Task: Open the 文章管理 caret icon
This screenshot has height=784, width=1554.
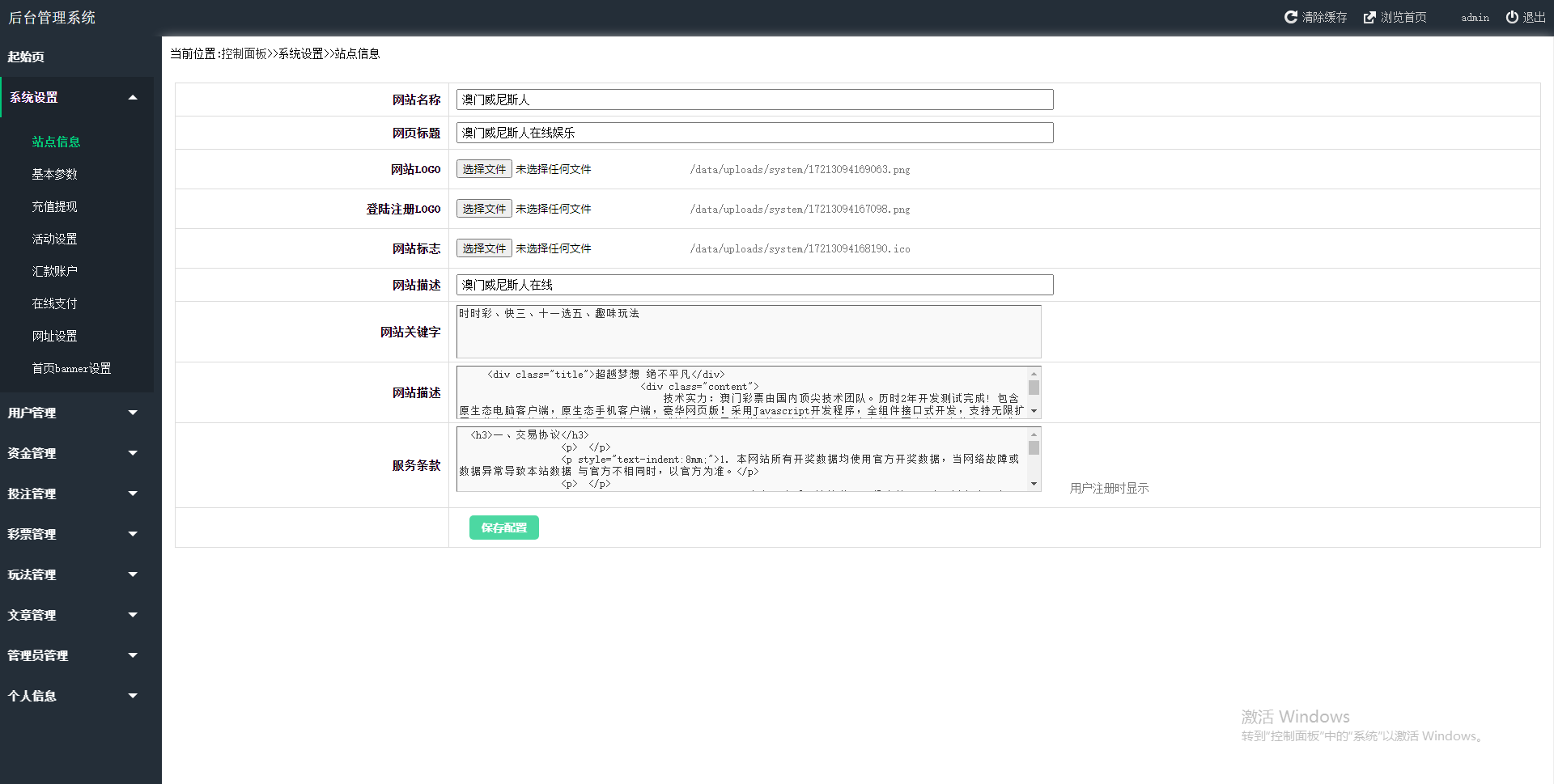Action: pos(133,615)
